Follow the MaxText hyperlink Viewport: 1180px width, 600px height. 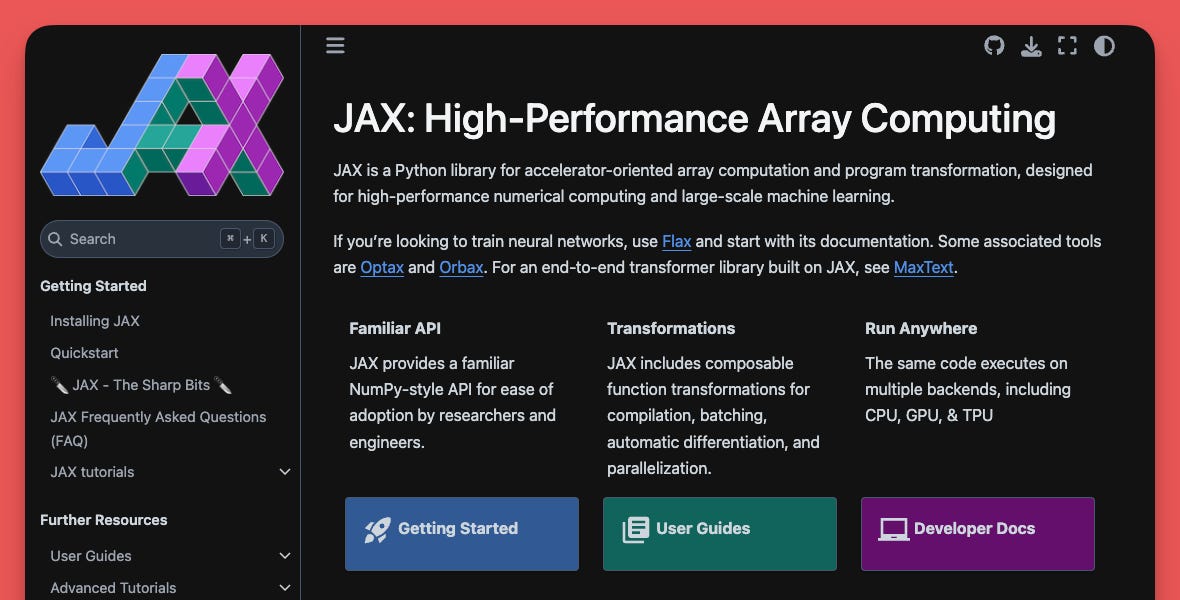pyautogui.click(x=923, y=267)
